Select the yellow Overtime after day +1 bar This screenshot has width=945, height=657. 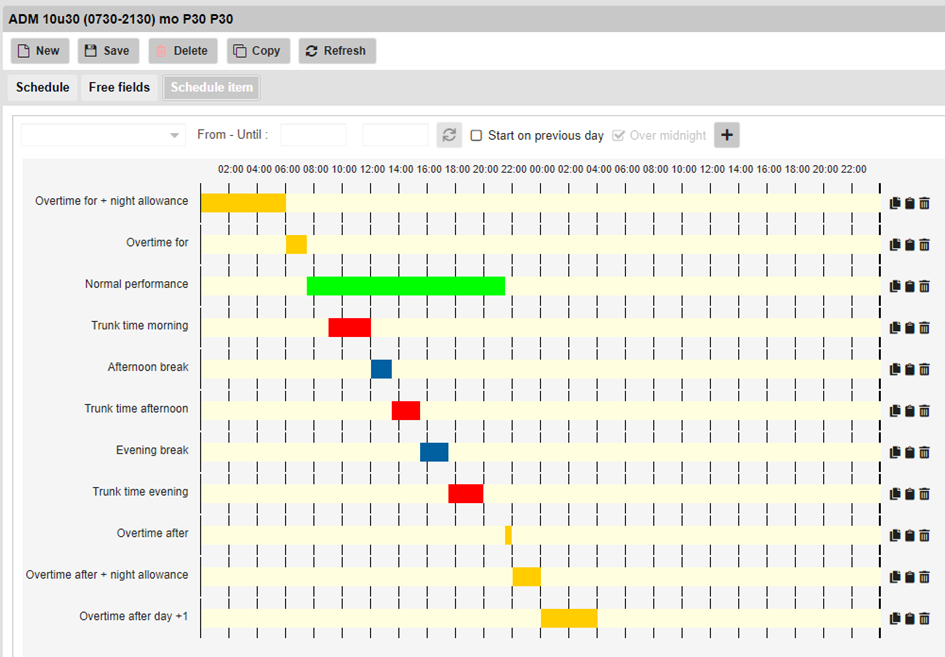click(569, 619)
